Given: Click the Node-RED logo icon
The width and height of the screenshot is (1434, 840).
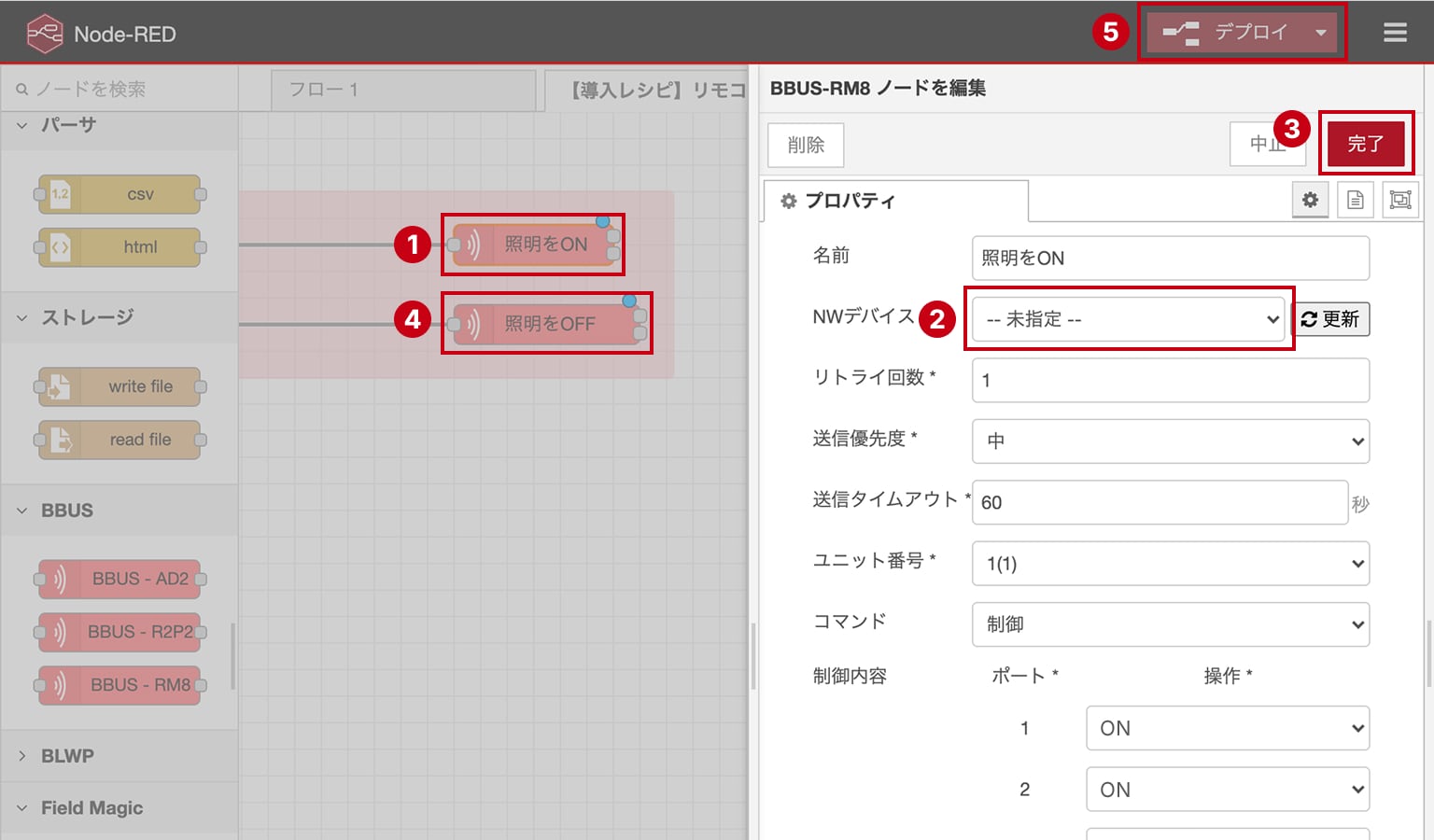Looking at the screenshot, I should coord(44,34).
